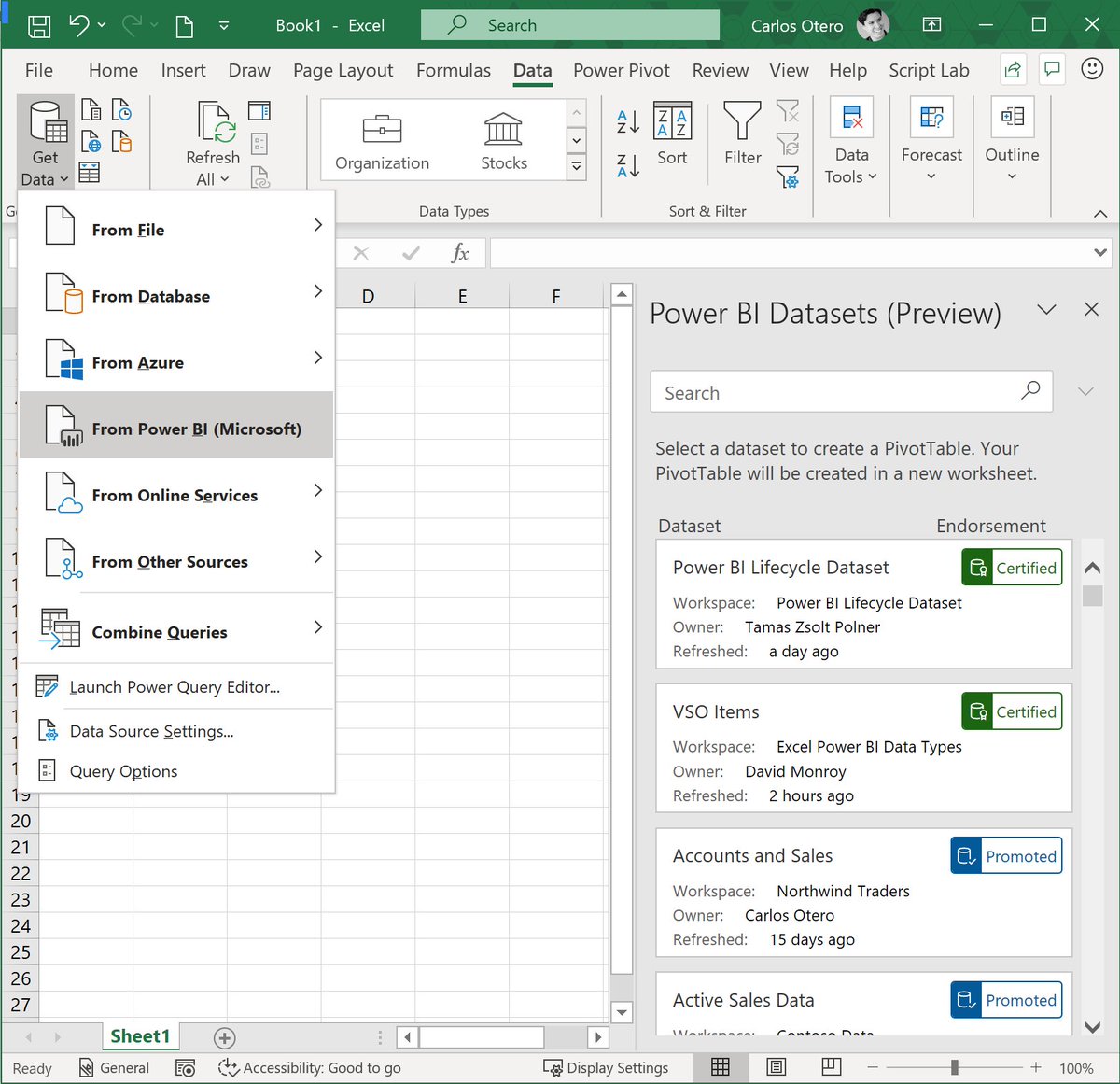Expand Quick Access Toolbar customize dropdown
The width and height of the screenshot is (1120, 1084).
(x=224, y=26)
